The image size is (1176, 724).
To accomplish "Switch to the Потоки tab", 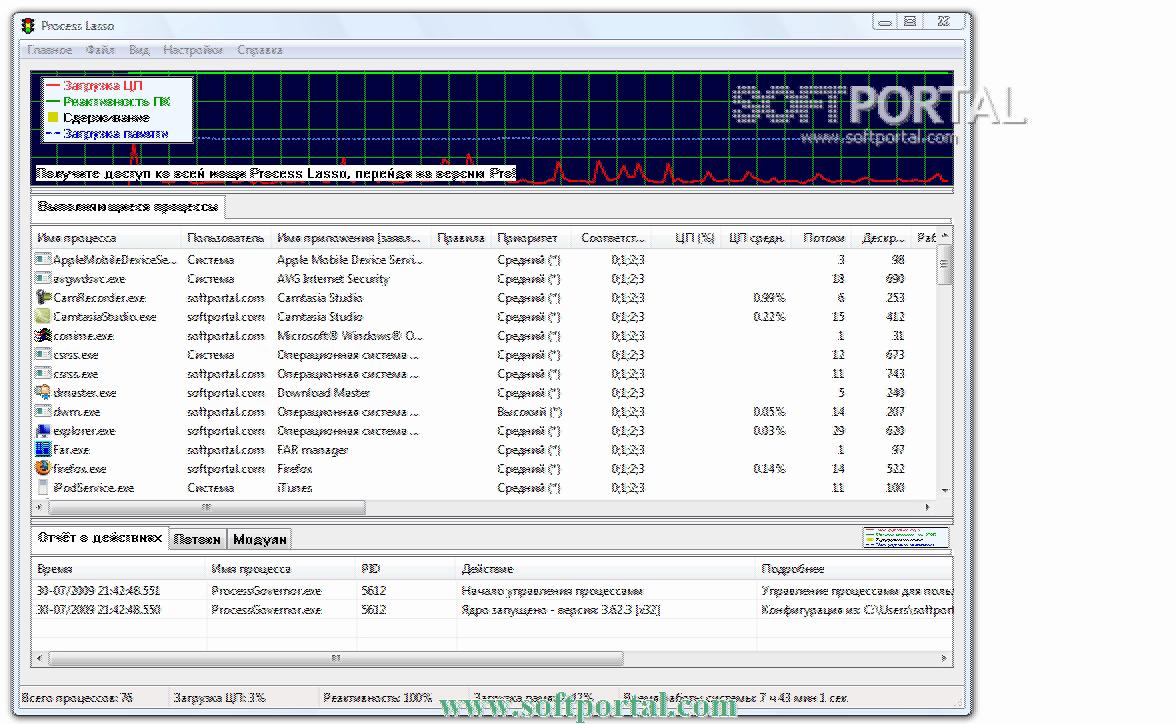I will (197, 539).
